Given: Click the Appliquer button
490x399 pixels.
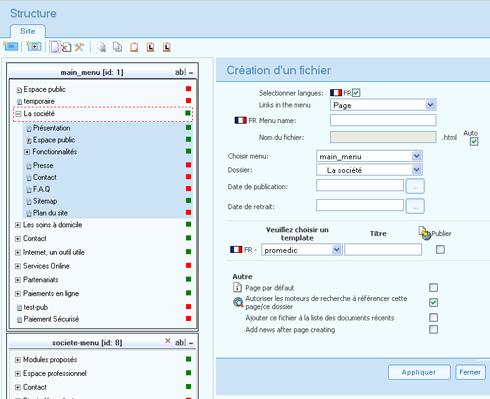Looking at the screenshot, I should click(419, 372).
